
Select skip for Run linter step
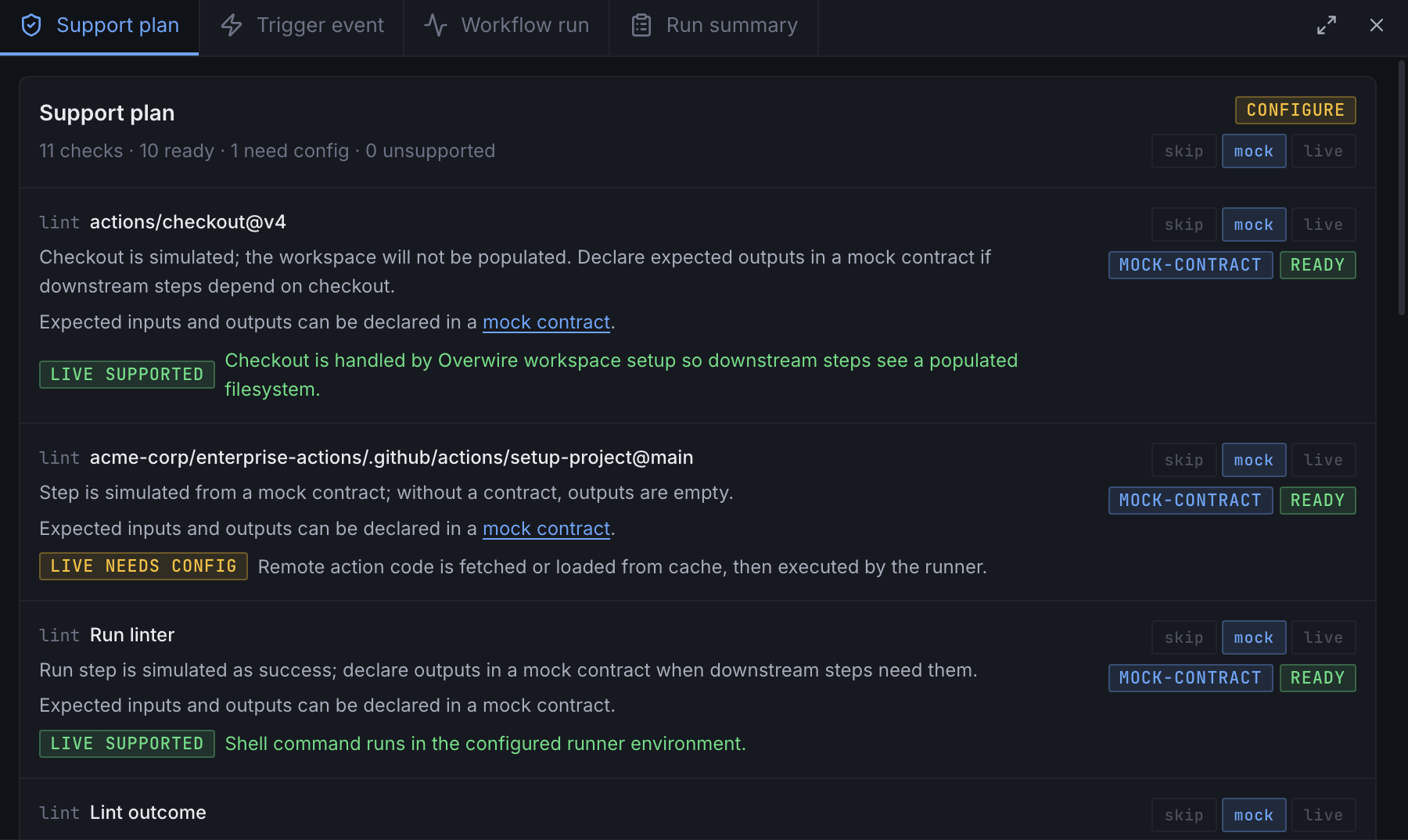(1184, 637)
